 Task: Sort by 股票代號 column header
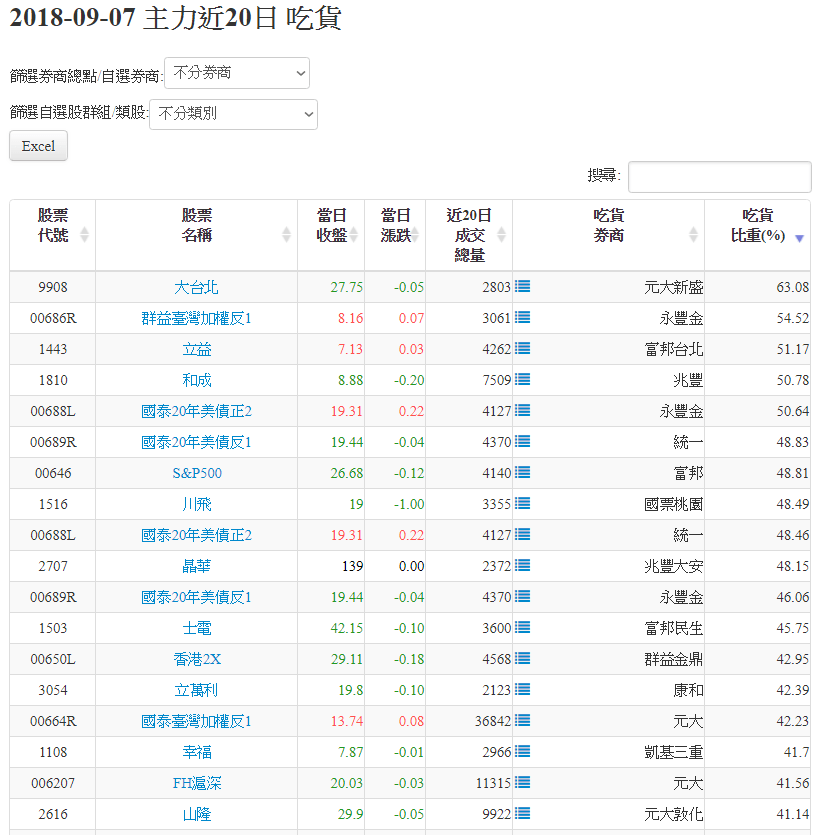click(53, 226)
